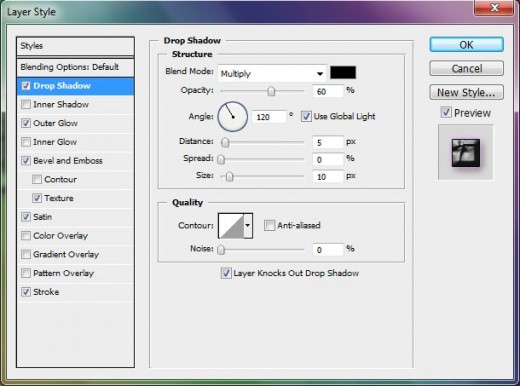Close the Layer Style dialog
The image size is (520, 386).
point(494,7)
